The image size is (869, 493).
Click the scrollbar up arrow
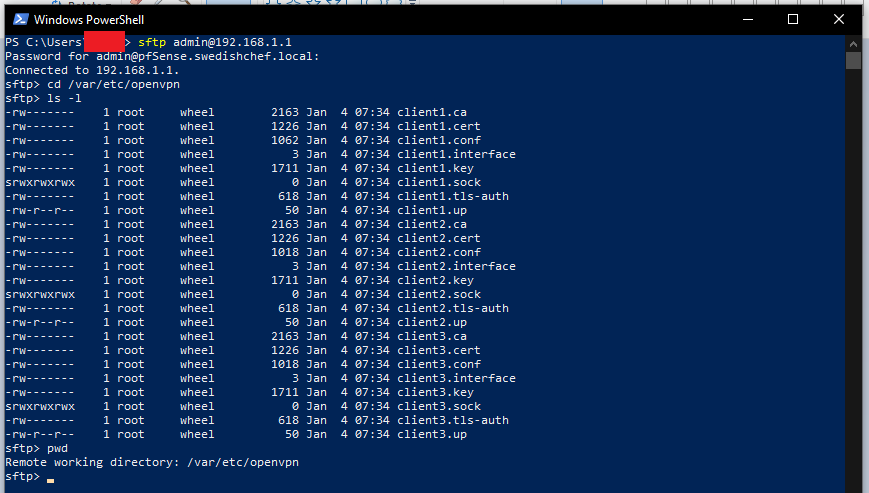click(x=853, y=43)
